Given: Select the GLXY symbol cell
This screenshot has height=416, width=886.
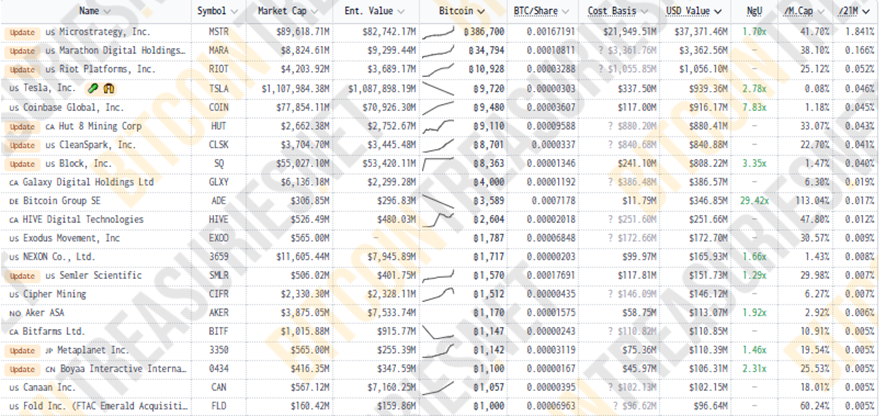Looking at the screenshot, I should pyautogui.click(x=219, y=182).
